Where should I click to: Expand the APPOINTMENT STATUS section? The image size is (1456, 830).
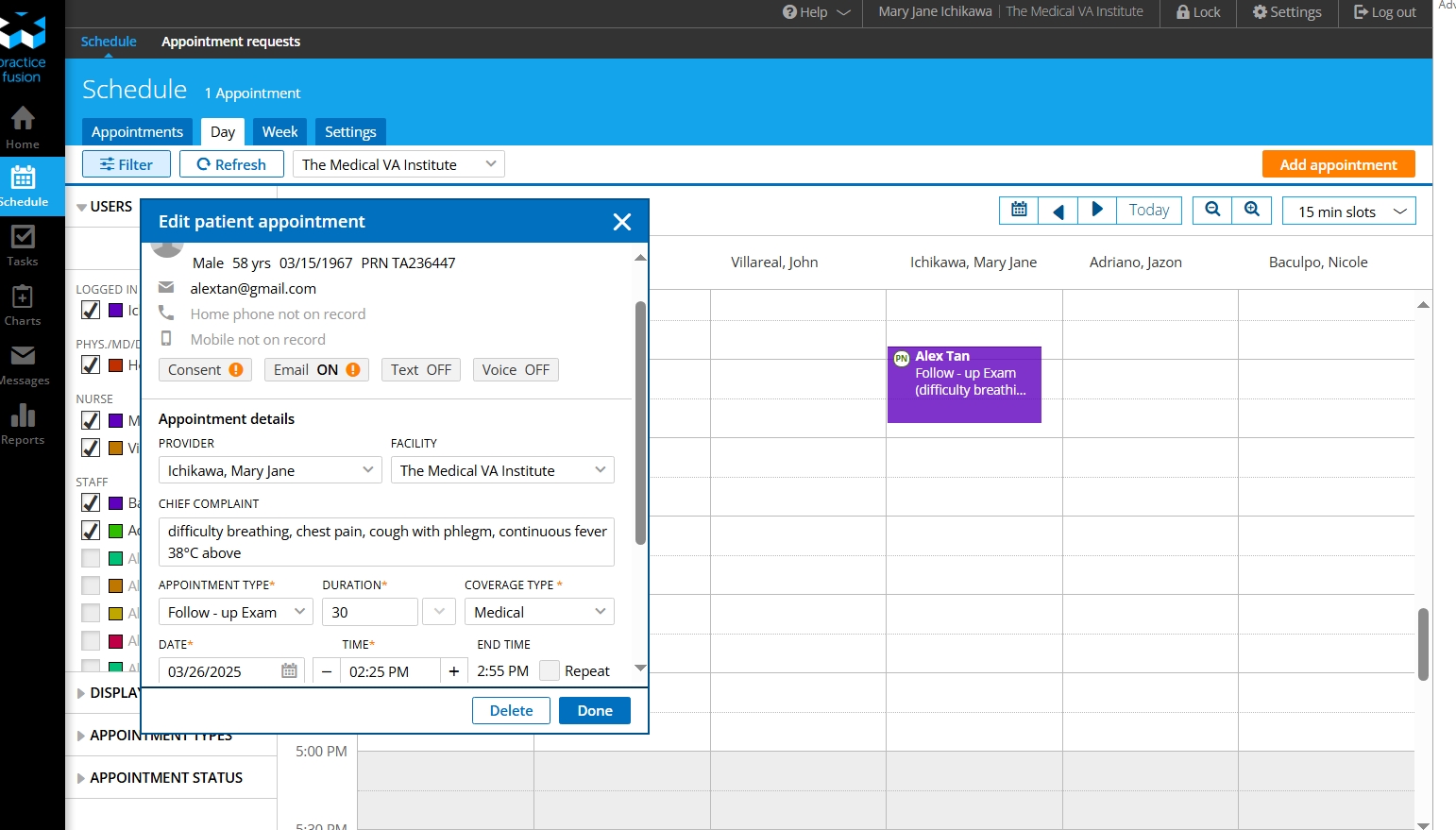click(x=161, y=778)
